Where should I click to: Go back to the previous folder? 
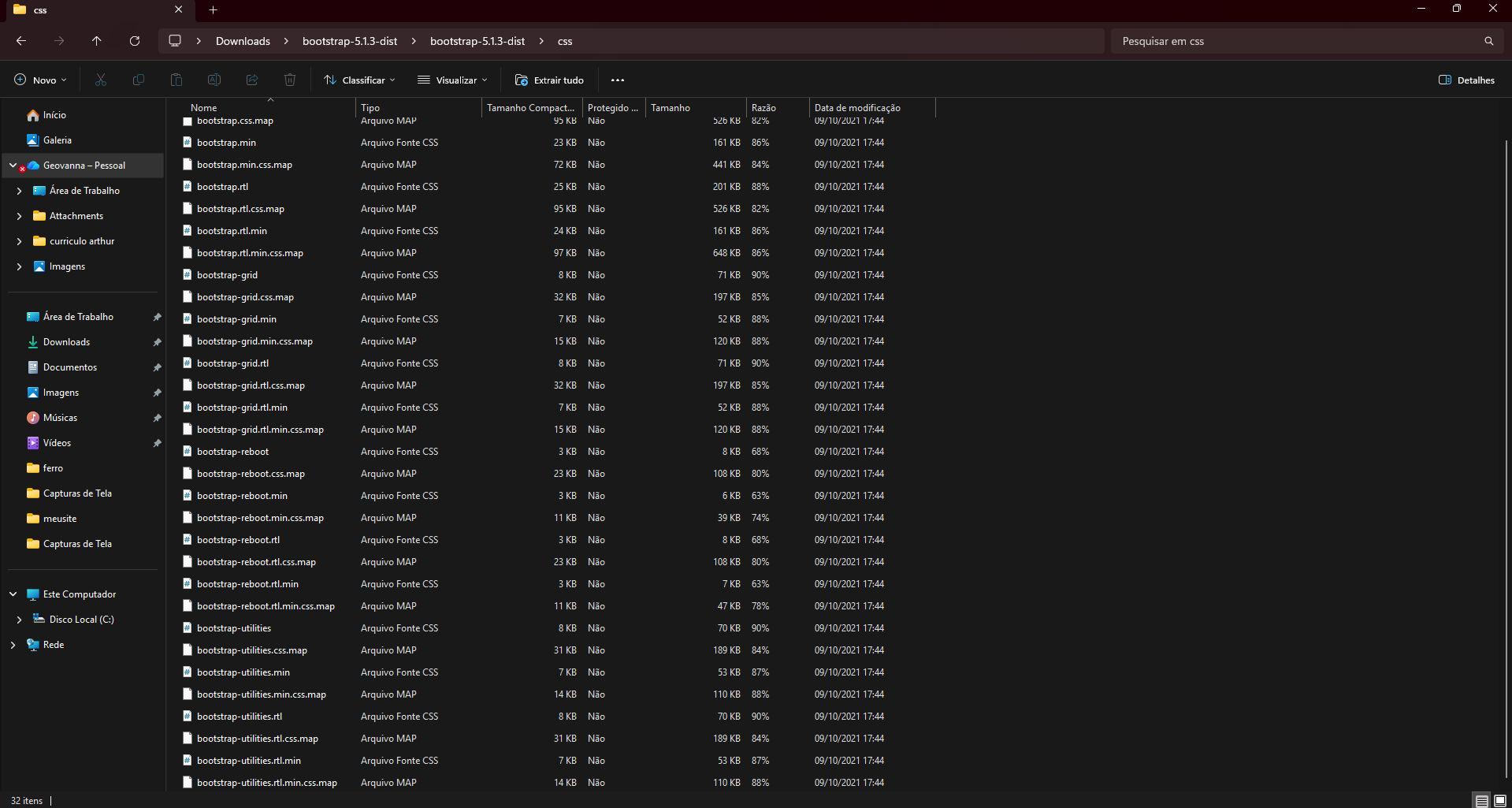(21, 41)
